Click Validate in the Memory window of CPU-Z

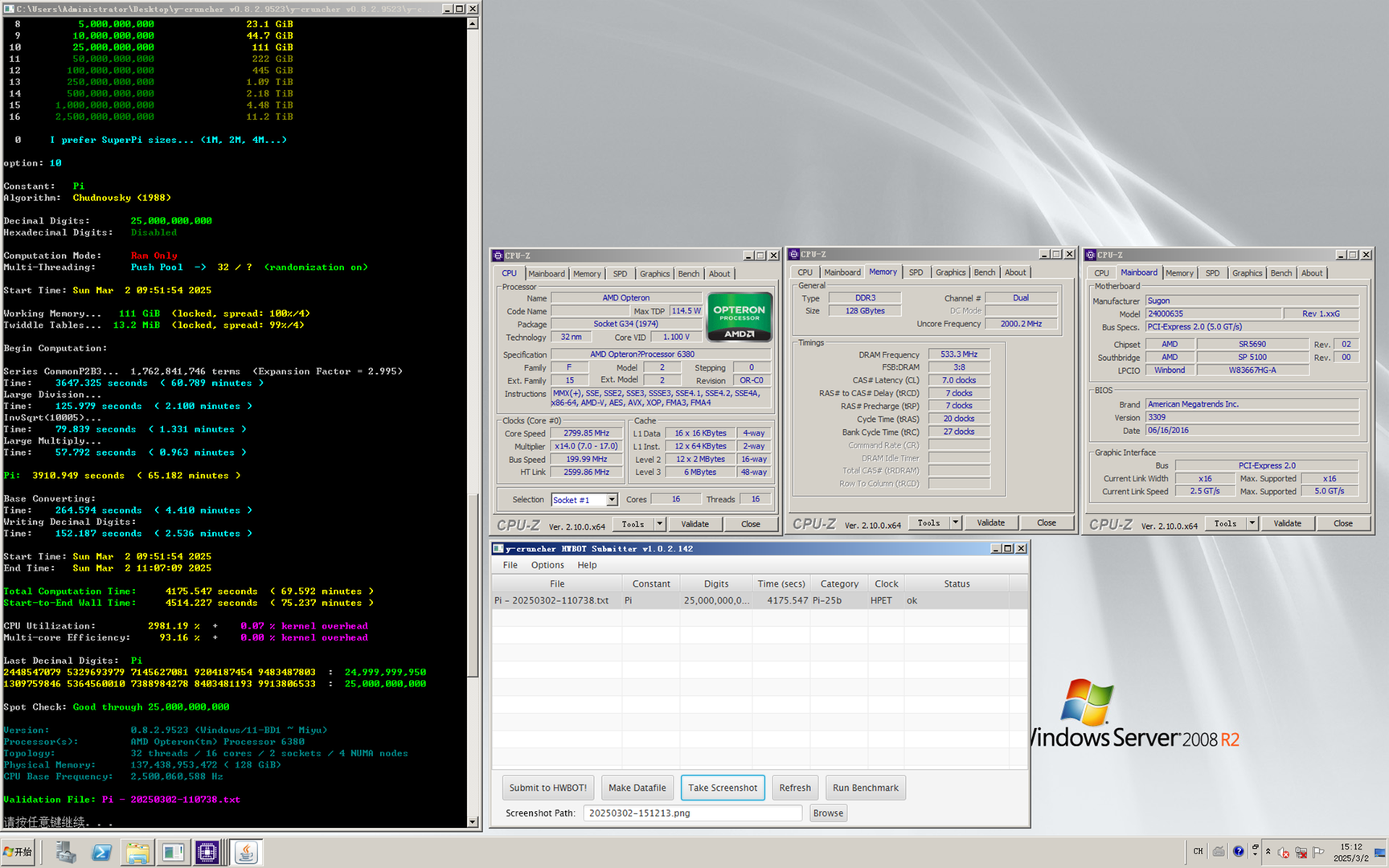tap(991, 522)
